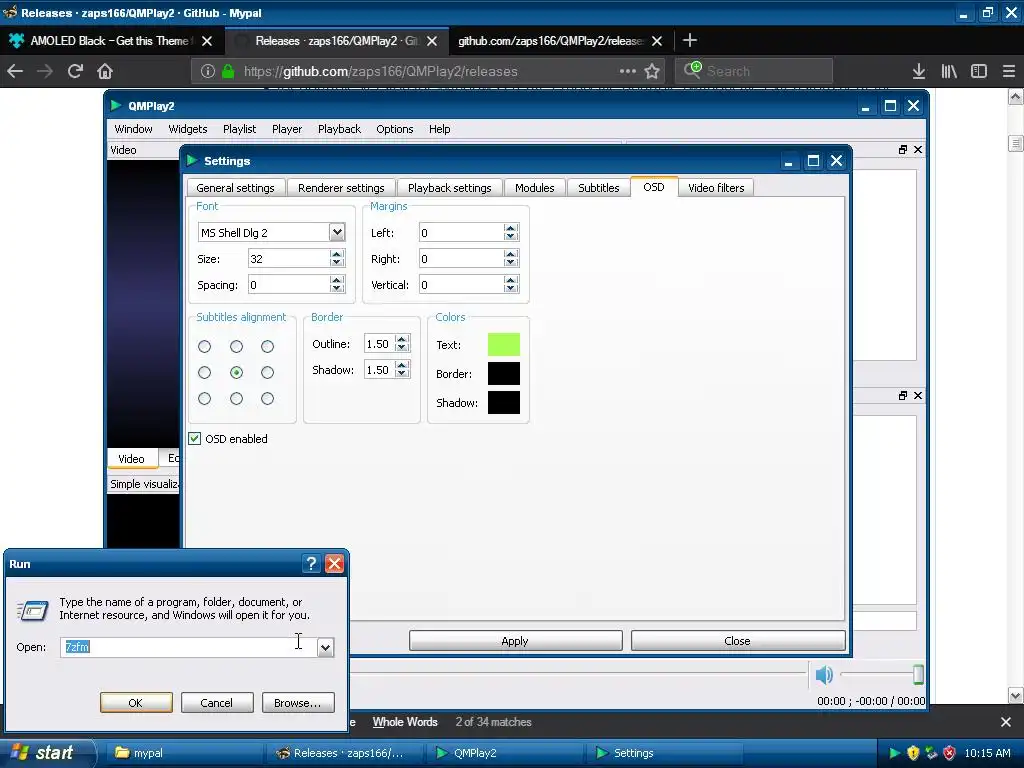
Task: Toggle browser sidebar icon
Action: pos(979,71)
